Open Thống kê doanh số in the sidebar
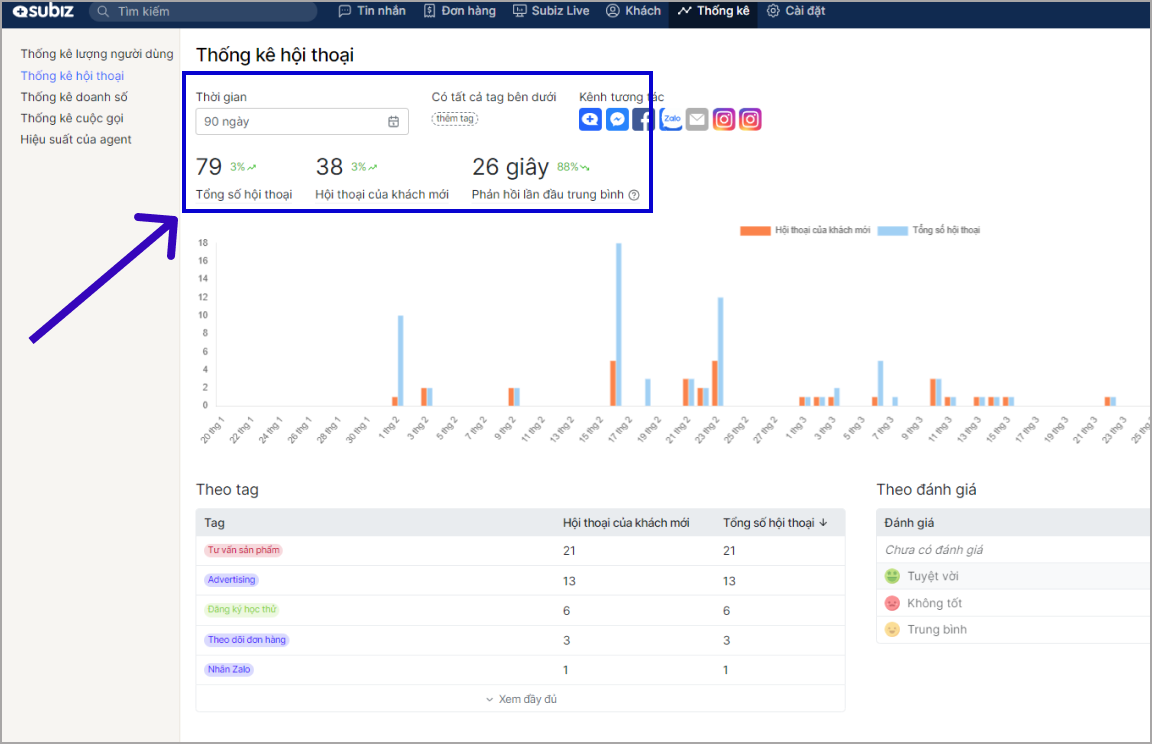Screen dimensions: 1152x744 click(74, 97)
